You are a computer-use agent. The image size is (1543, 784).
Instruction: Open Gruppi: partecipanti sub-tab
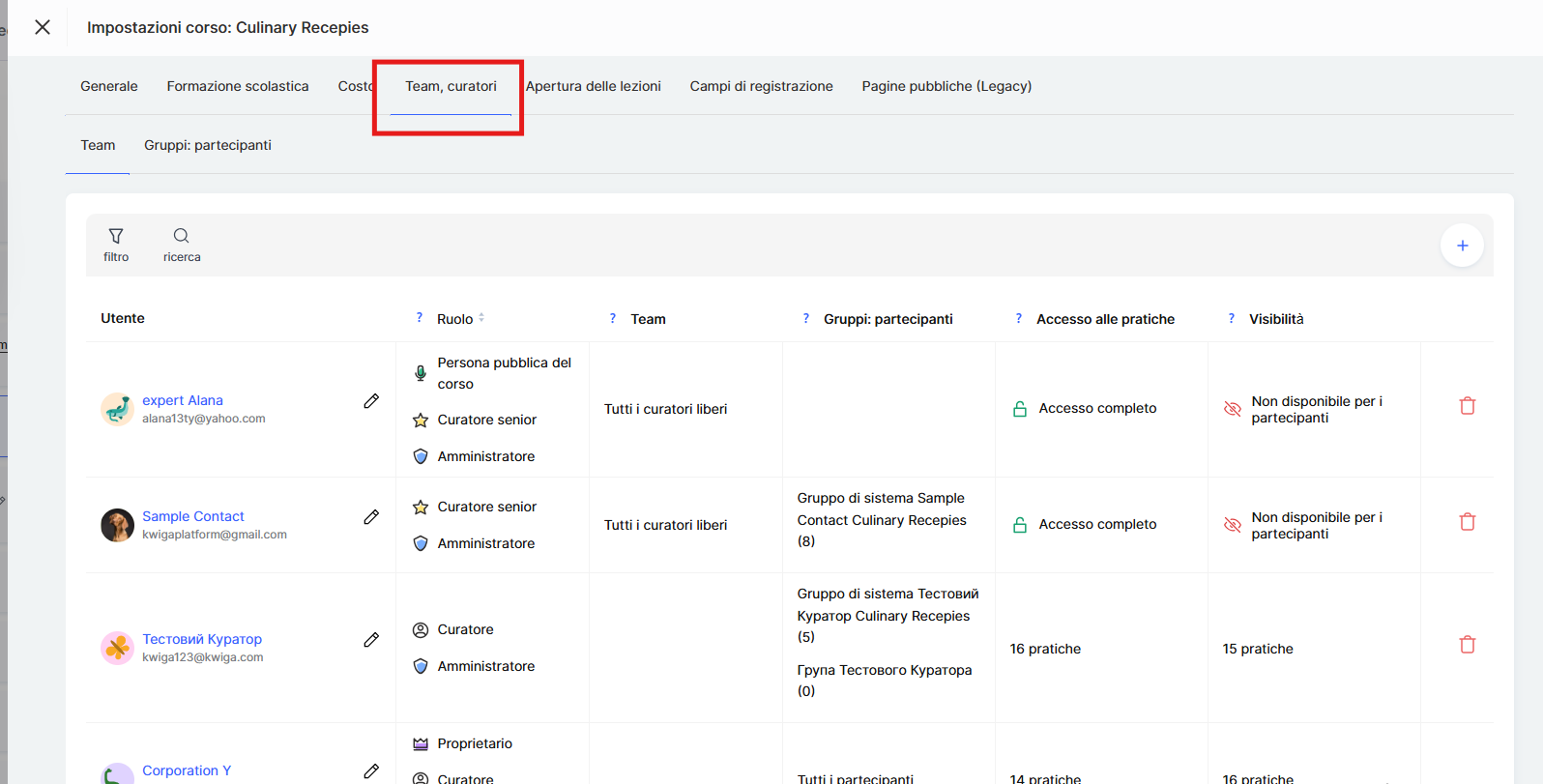coord(207,145)
